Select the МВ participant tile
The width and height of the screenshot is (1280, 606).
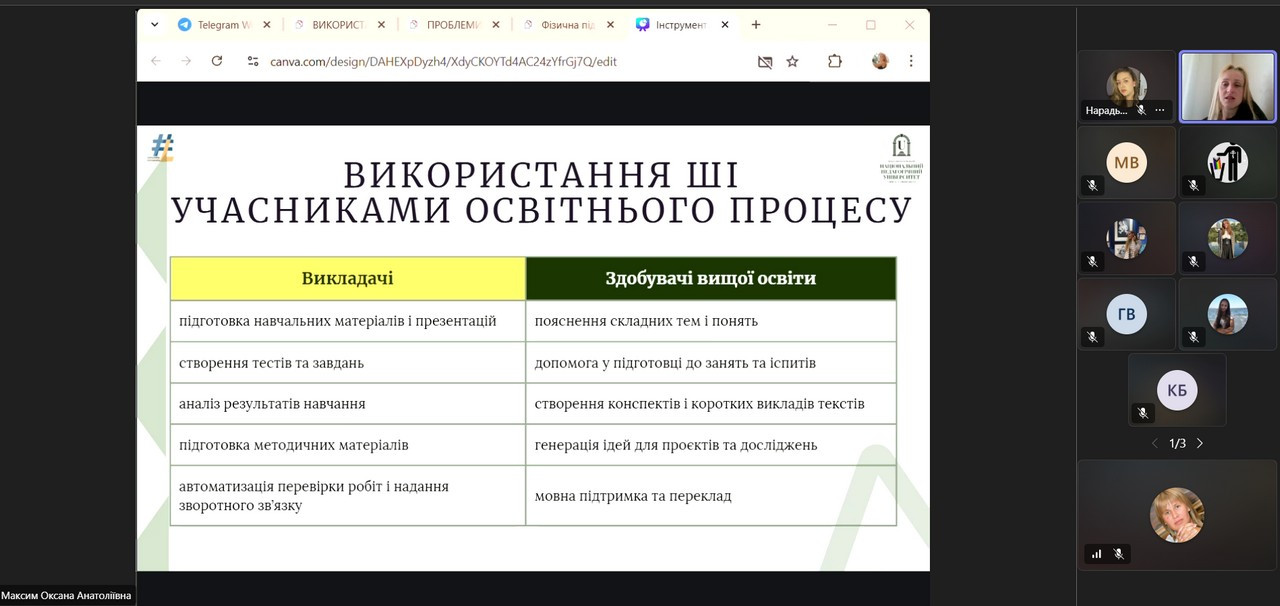[x=1126, y=163]
